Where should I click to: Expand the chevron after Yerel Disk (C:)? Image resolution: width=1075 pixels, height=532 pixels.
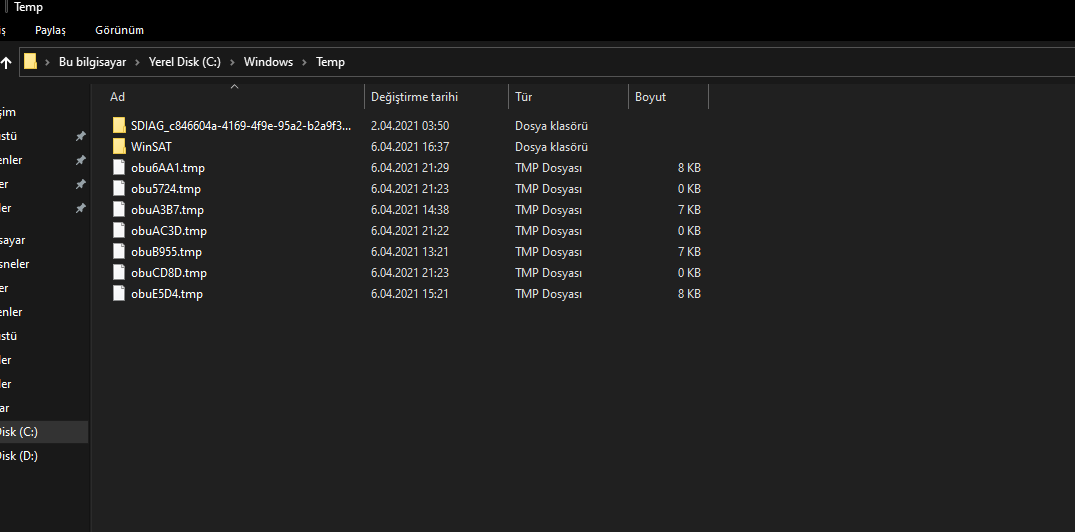click(x=233, y=62)
